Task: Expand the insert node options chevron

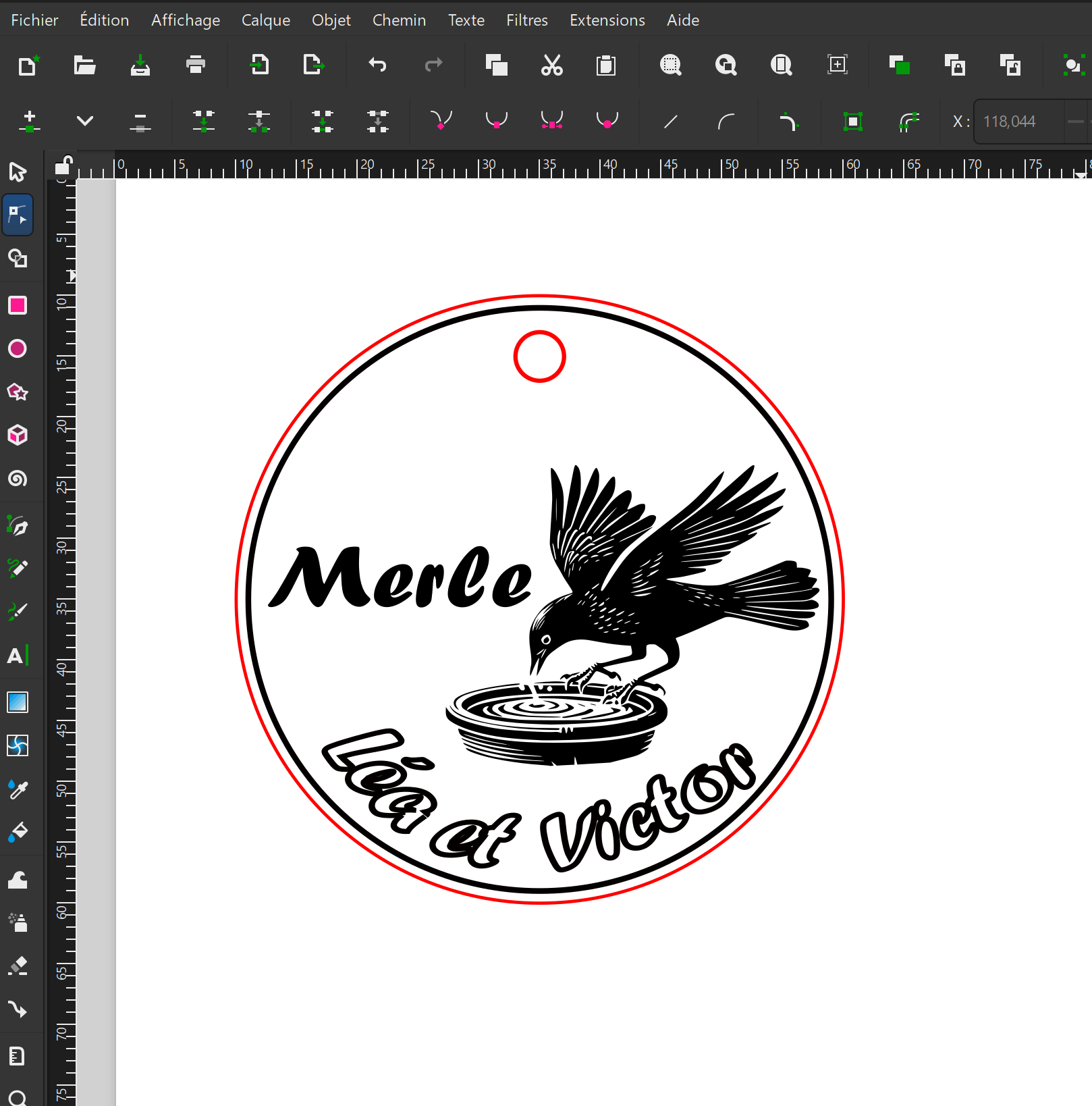Action: 85,122
